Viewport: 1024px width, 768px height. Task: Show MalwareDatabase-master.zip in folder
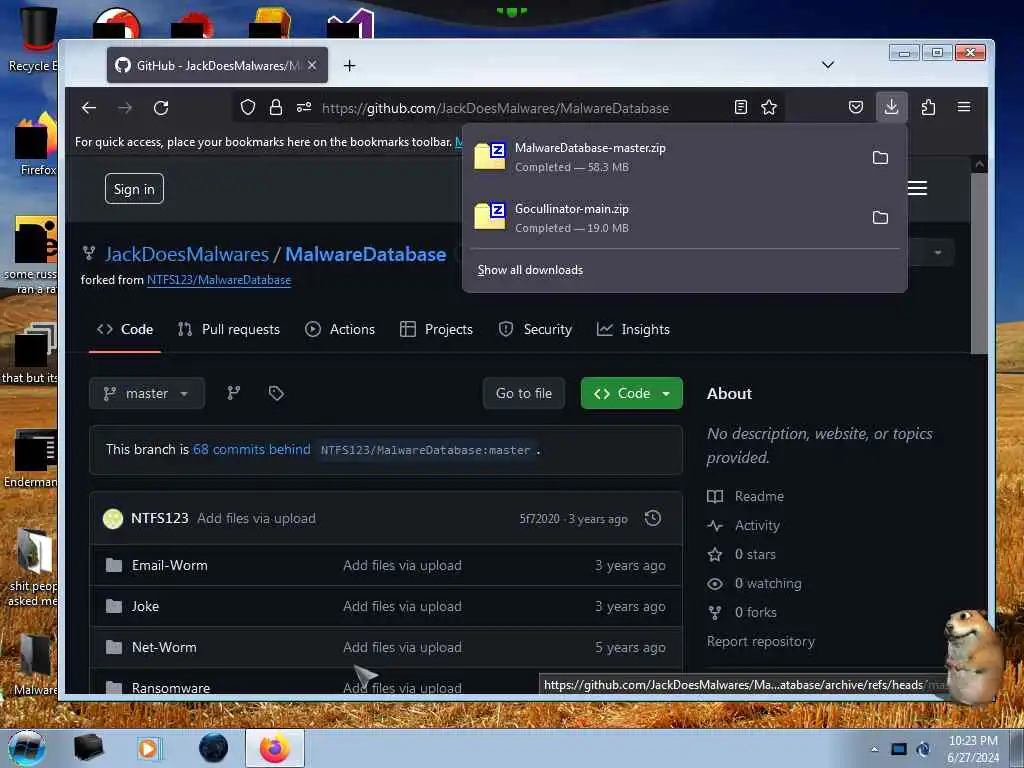coord(880,157)
